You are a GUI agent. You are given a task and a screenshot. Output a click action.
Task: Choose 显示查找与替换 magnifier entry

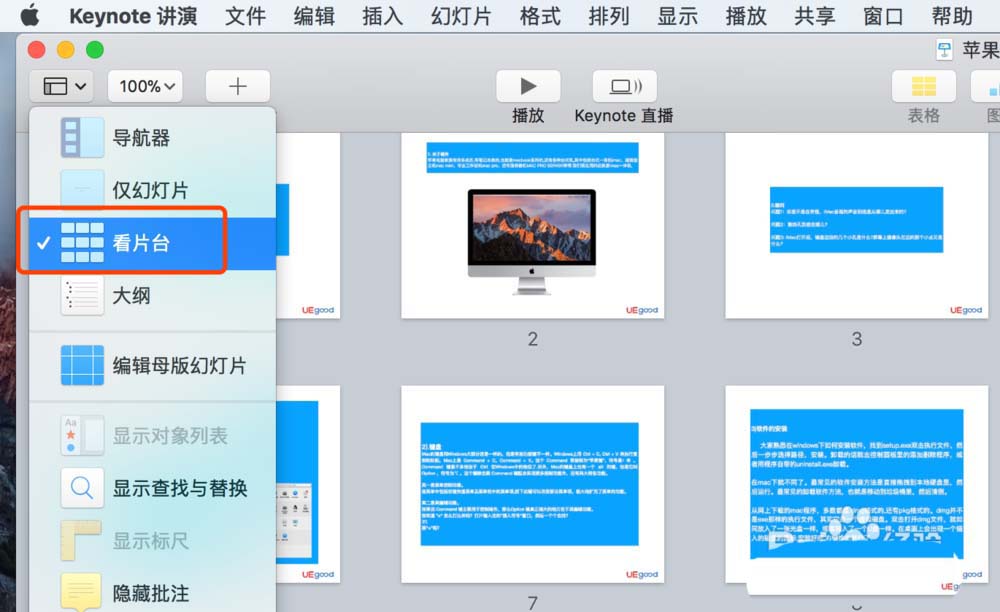tap(153, 488)
